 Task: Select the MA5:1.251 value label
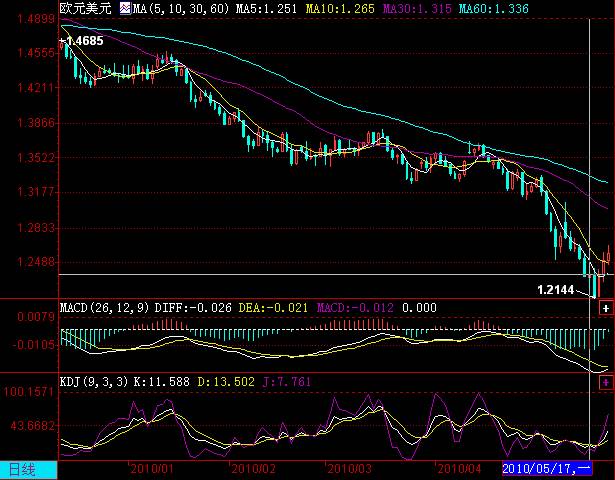coord(266,9)
